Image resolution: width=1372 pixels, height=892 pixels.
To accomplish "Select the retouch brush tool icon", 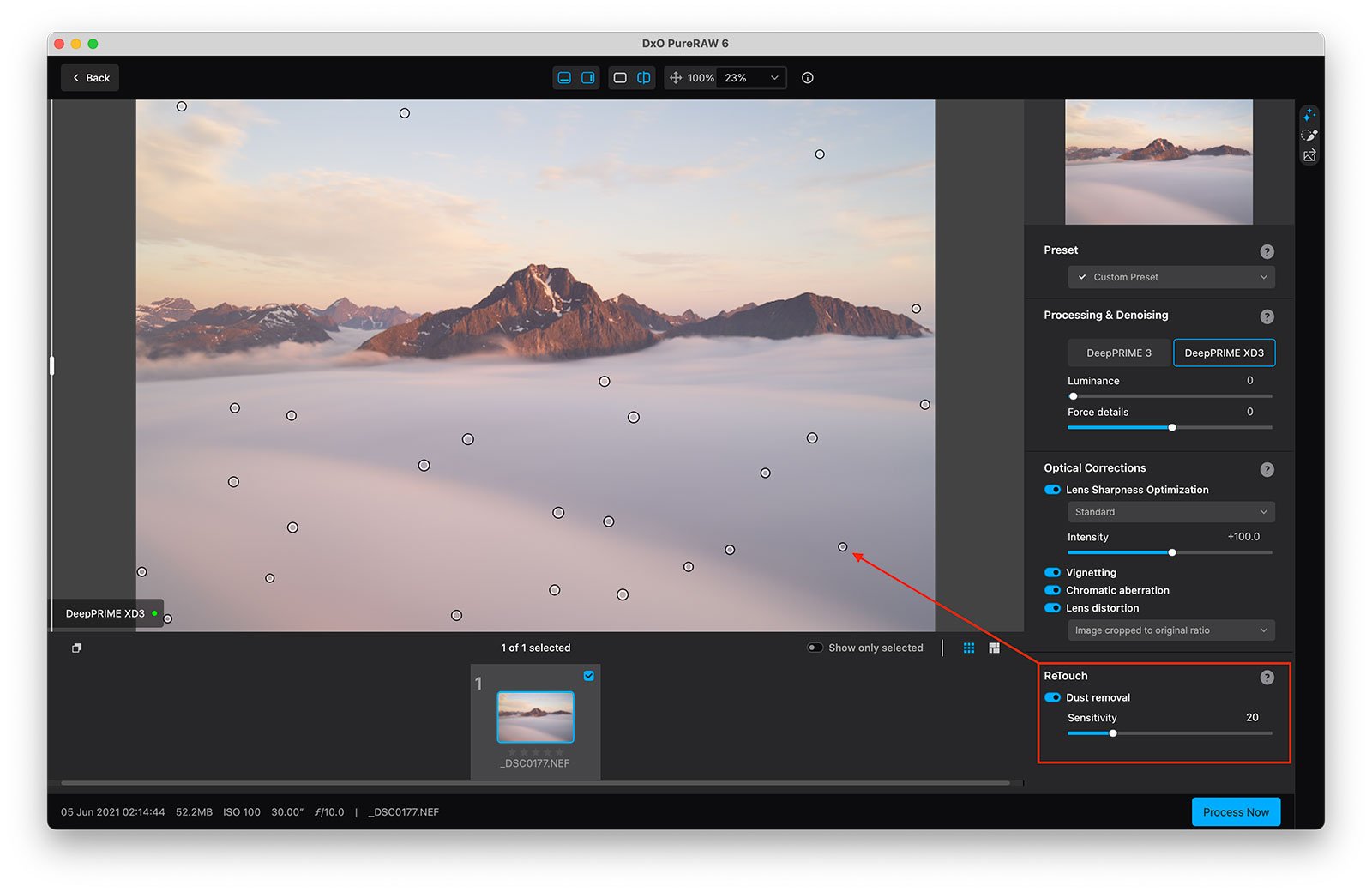I will (1309, 136).
